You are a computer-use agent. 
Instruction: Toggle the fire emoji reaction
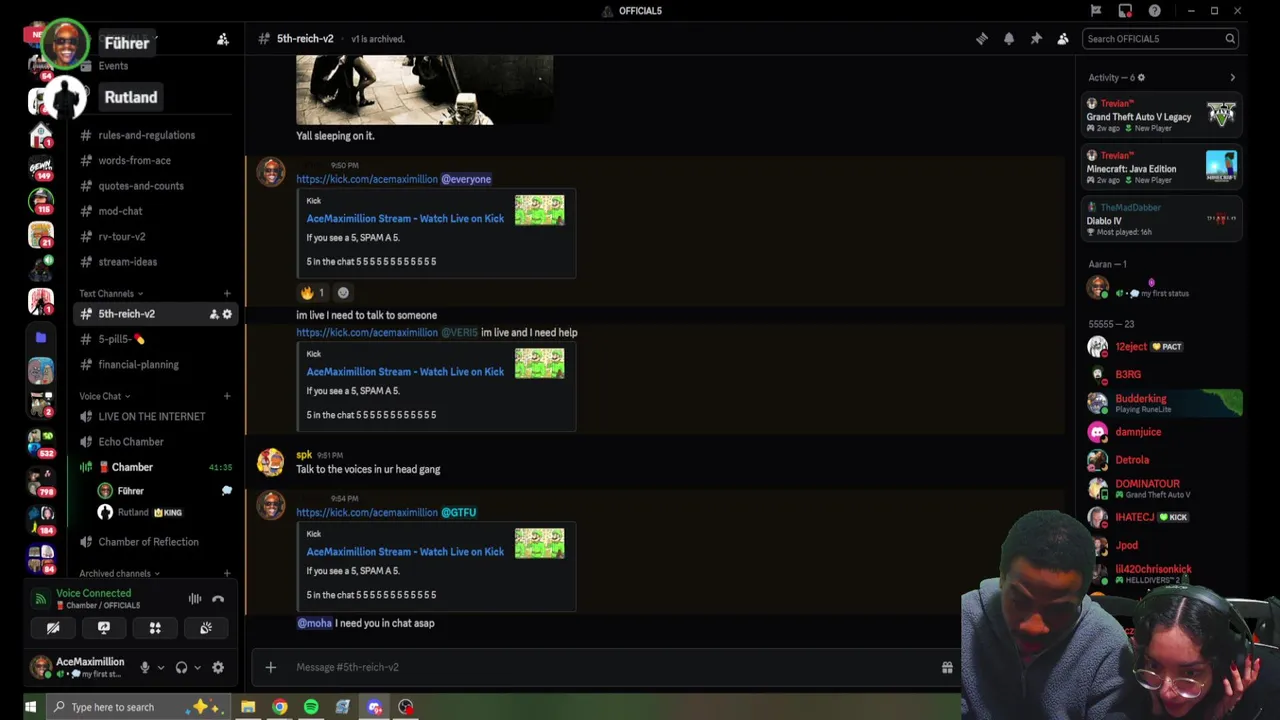click(313, 293)
